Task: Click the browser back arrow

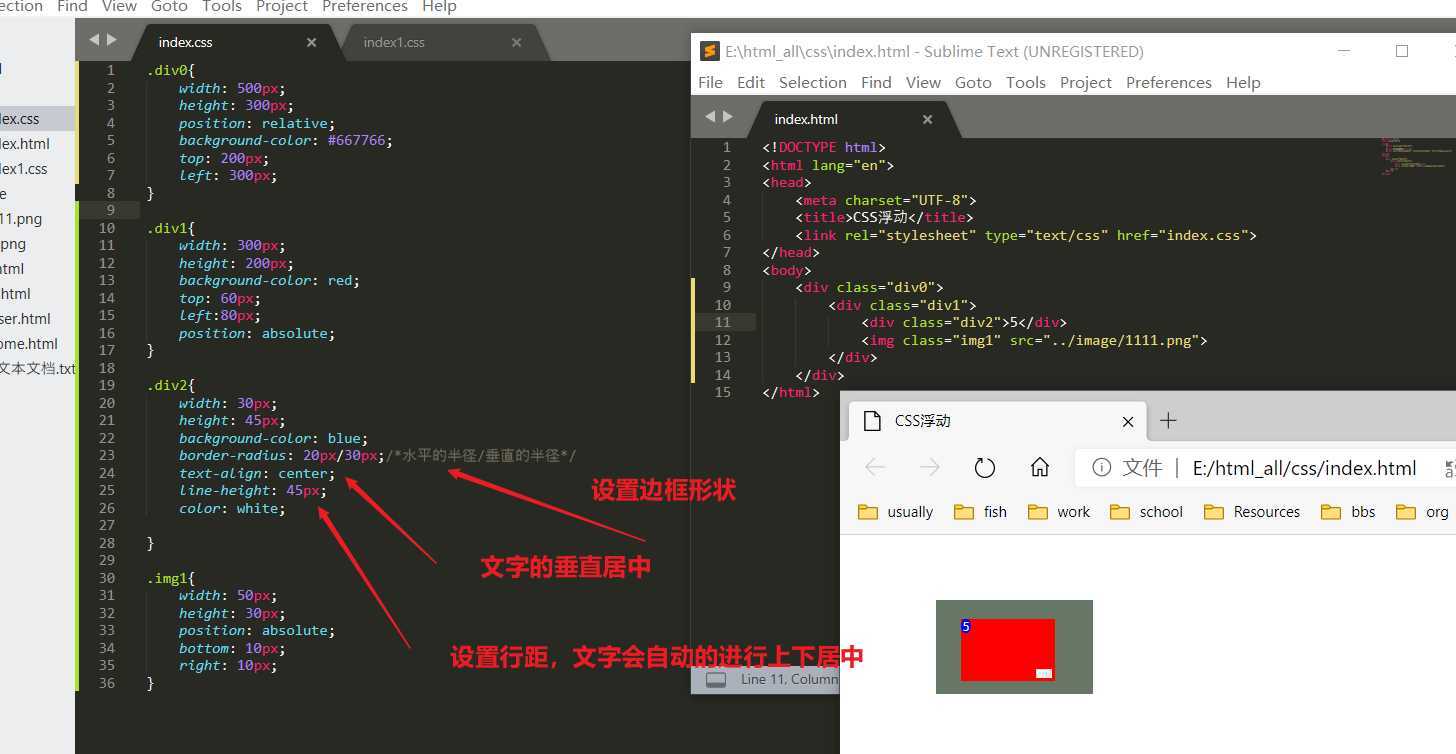Action: (x=875, y=468)
